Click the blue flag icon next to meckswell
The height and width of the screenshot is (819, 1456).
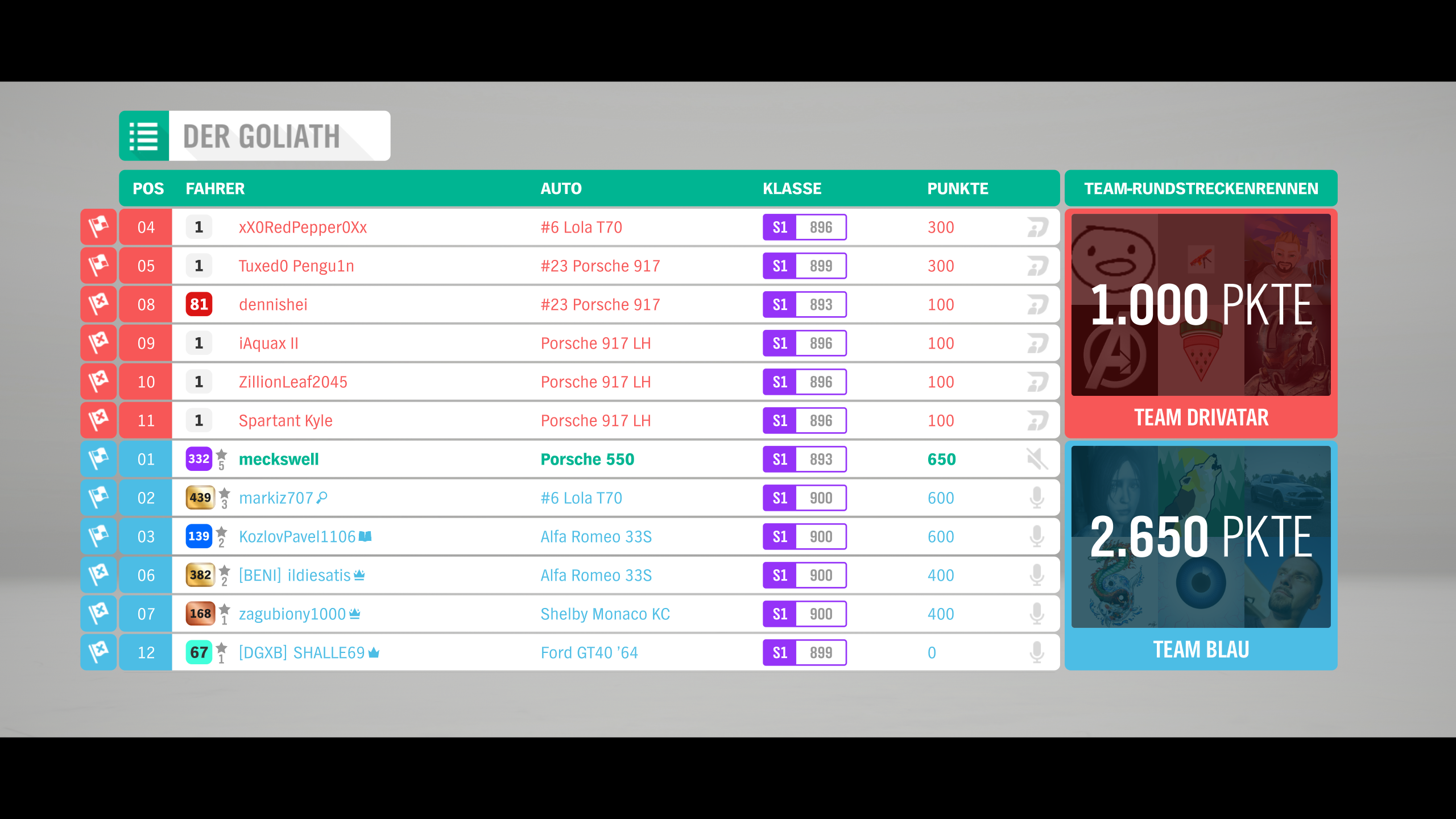point(98,459)
